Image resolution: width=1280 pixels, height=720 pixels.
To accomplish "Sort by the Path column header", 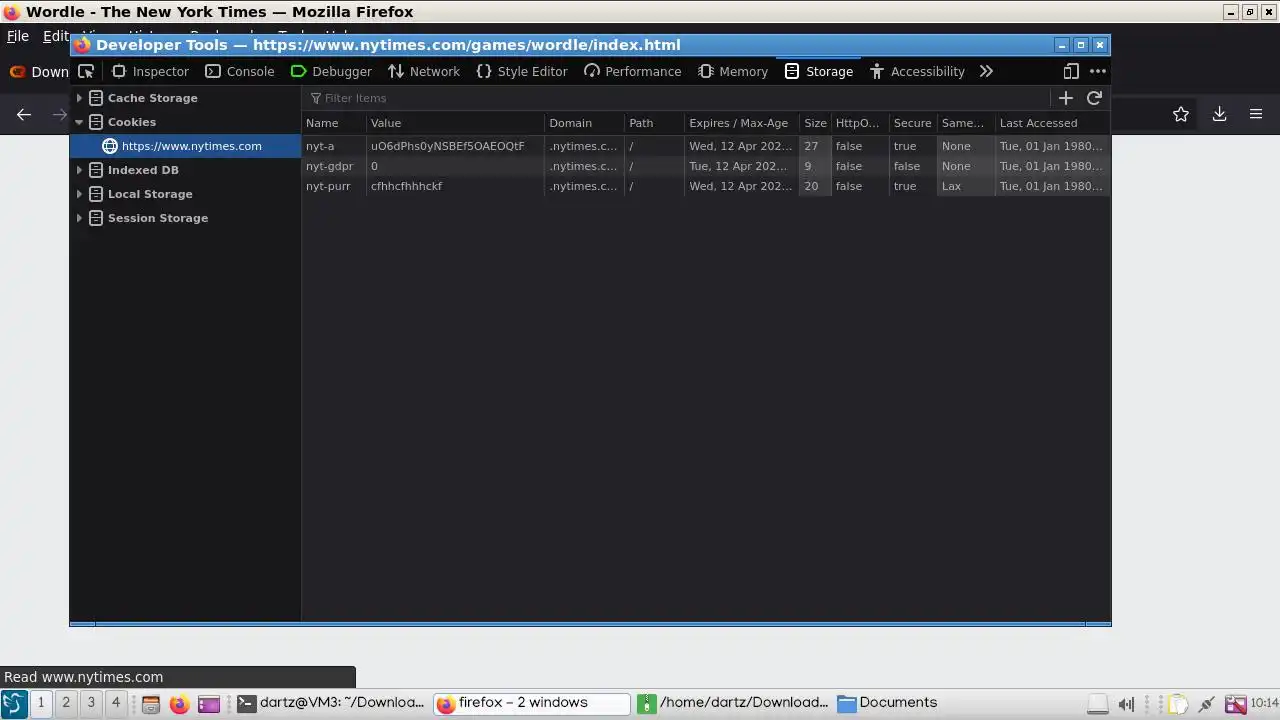I will (655, 123).
